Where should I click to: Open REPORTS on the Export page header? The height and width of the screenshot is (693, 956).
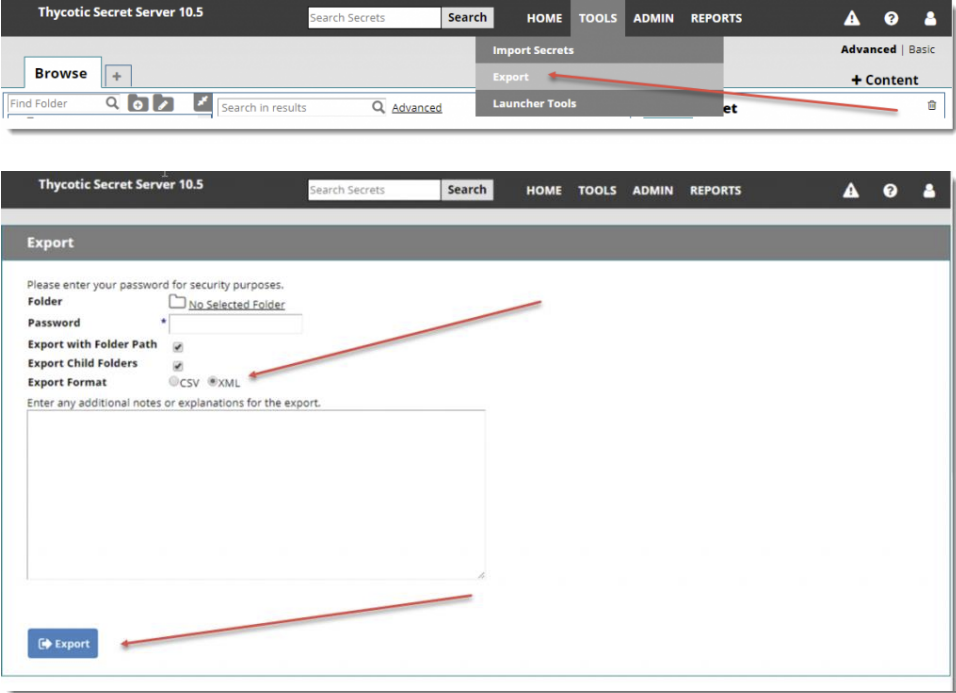(x=715, y=191)
